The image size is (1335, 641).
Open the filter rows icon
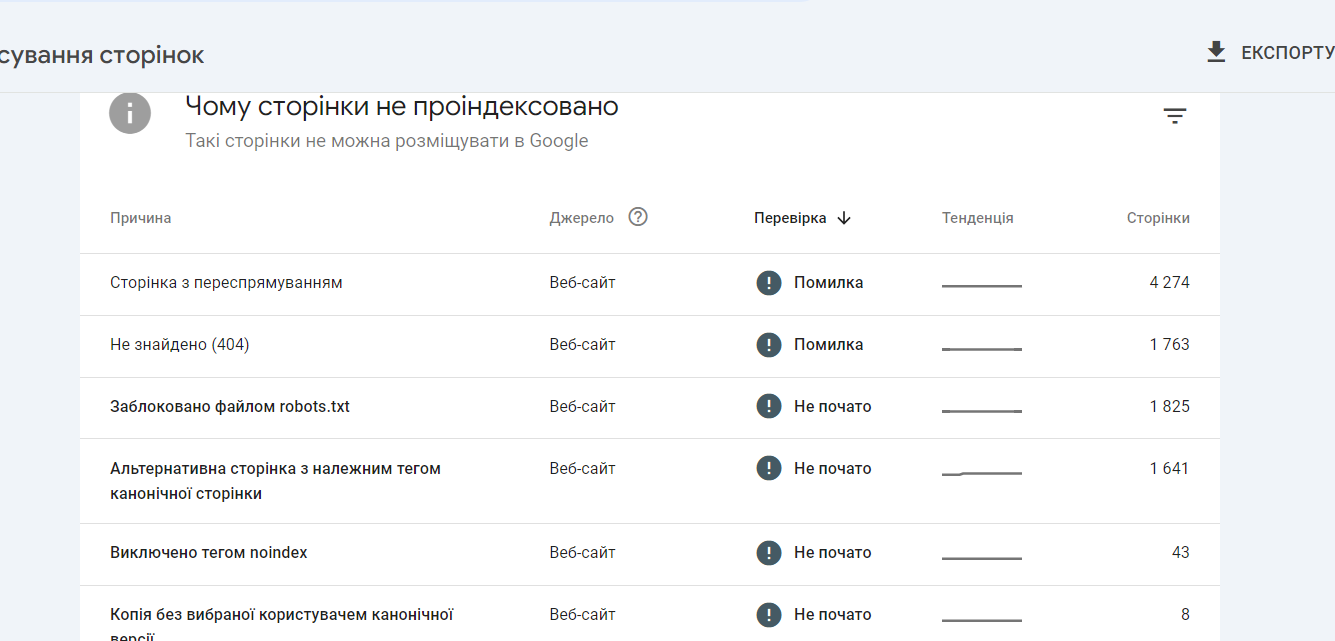[1175, 116]
